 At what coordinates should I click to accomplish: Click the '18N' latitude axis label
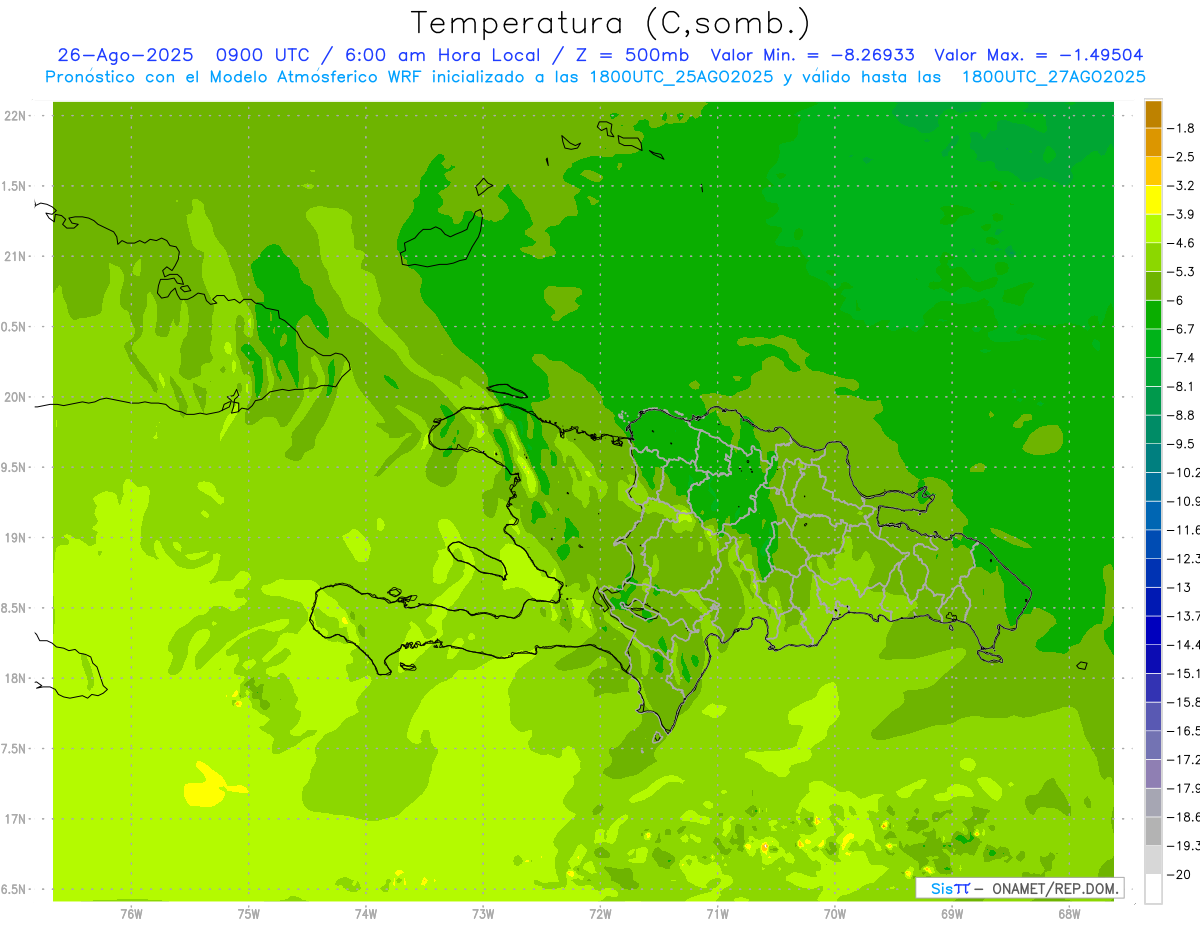tap(15, 678)
